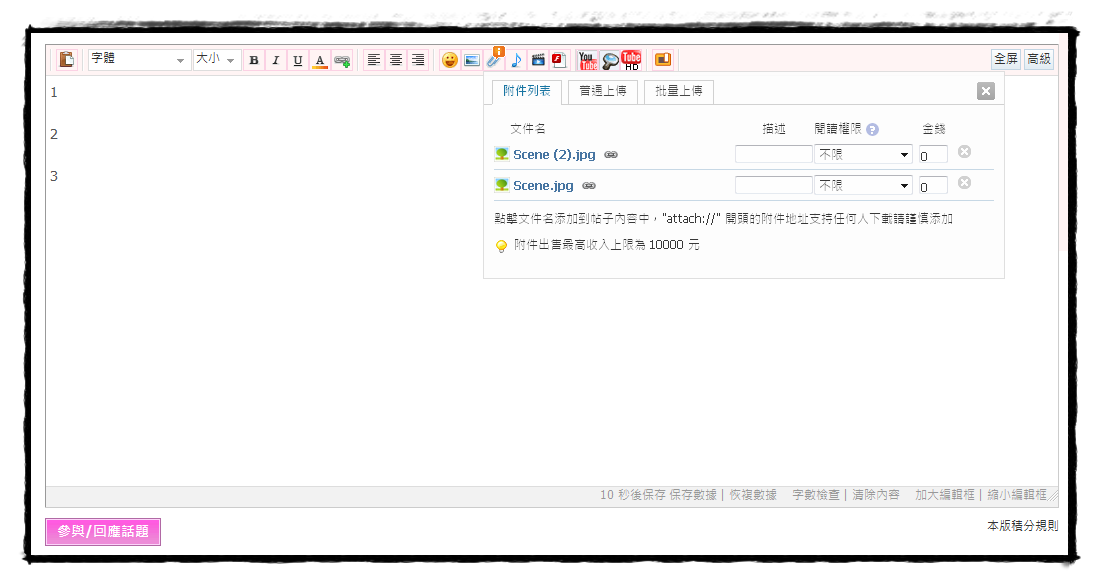Open the font color picker

[320, 60]
